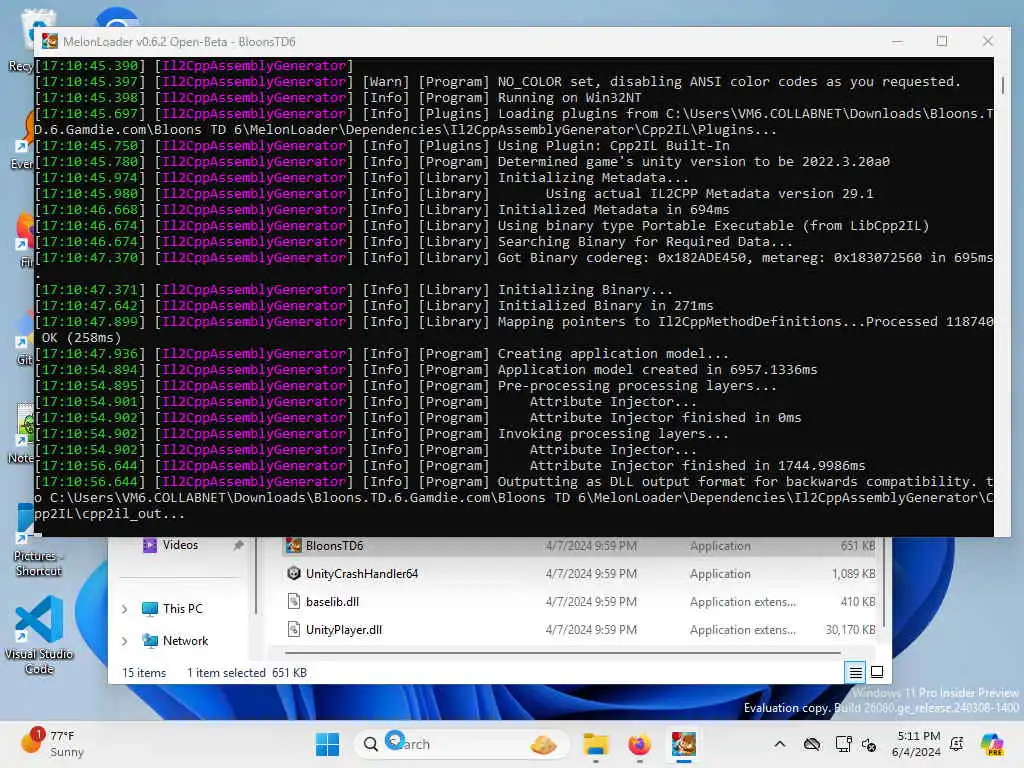
Task: Click the BloonsTD6 file icon in Explorer
Action: pyautogui.click(x=293, y=545)
